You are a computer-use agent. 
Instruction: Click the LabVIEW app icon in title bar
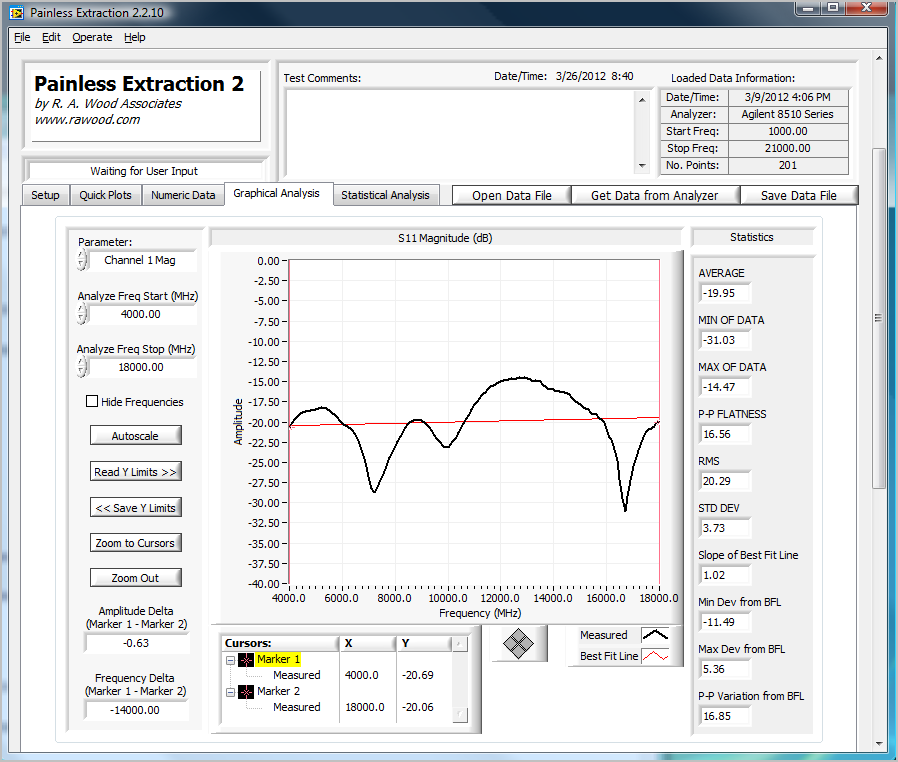pos(16,13)
